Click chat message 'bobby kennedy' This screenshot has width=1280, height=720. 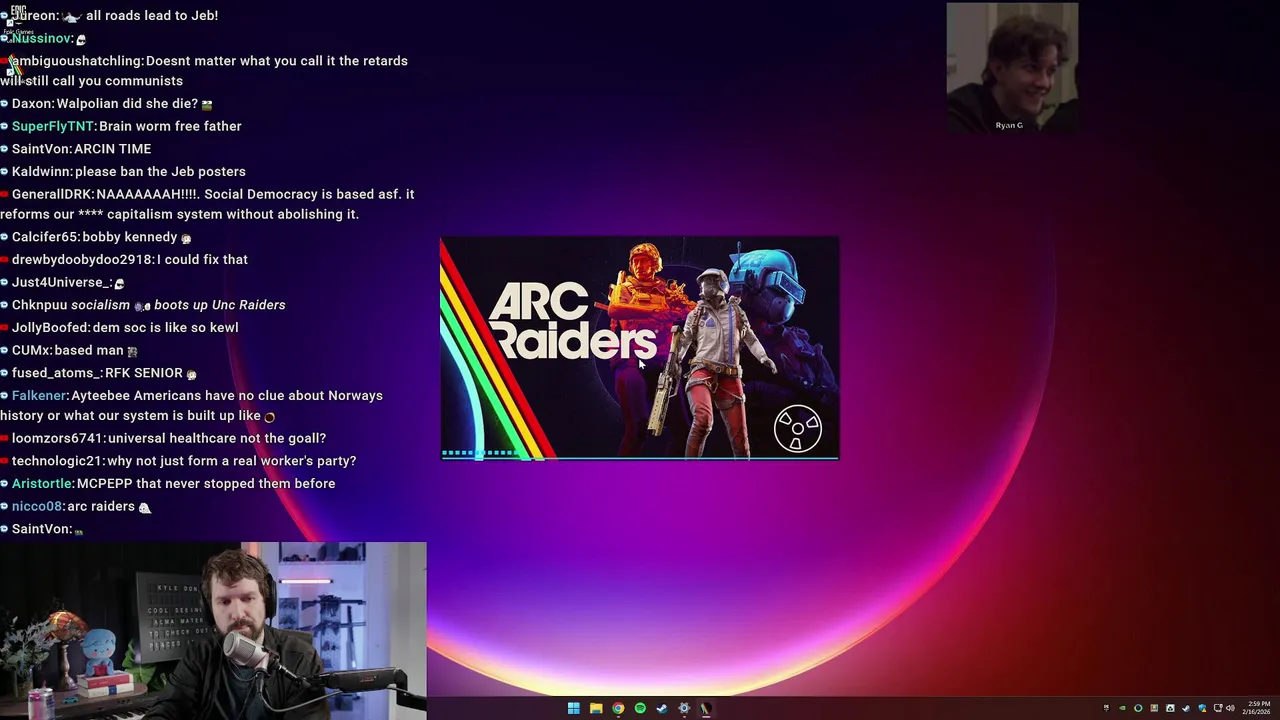[130, 237]
